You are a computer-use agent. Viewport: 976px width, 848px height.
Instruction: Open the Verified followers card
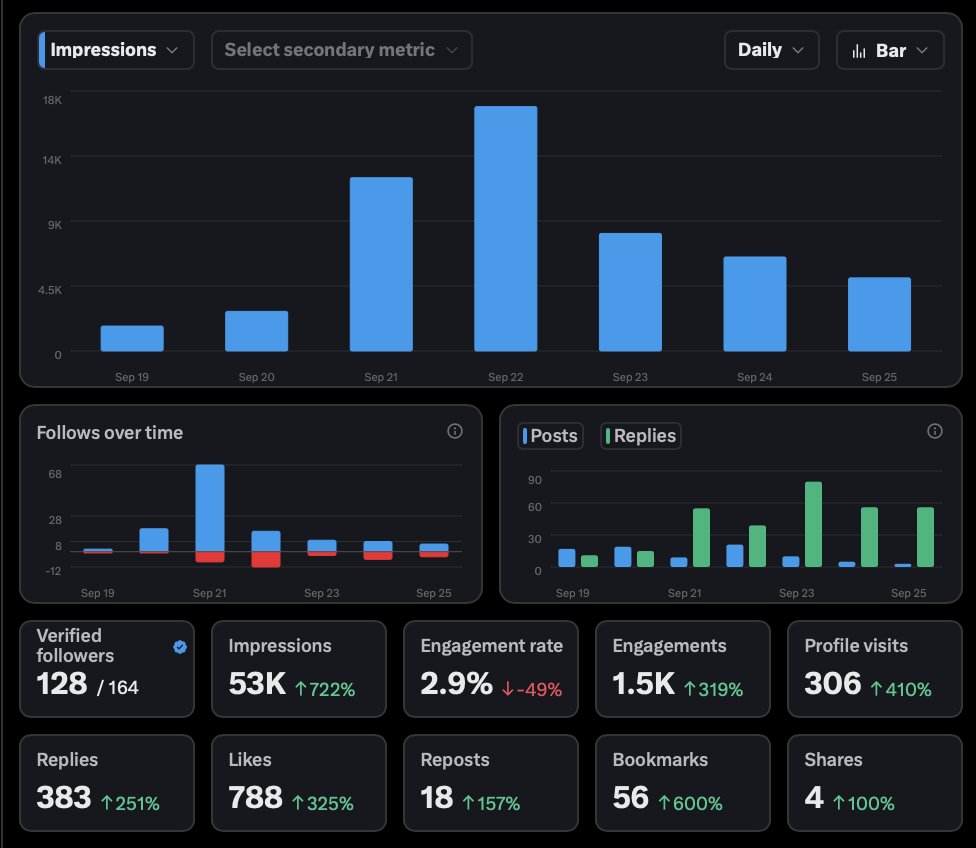click(107, 669)
